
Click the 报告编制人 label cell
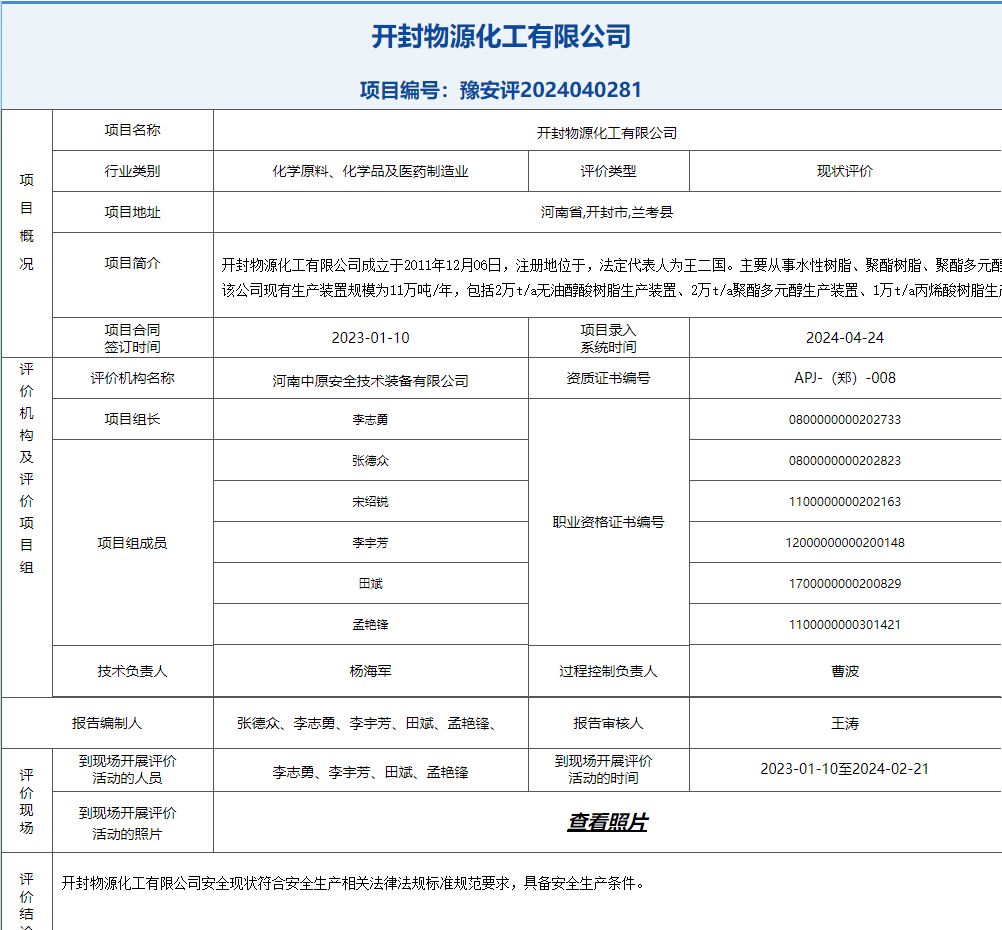click(x=107, y=723)
